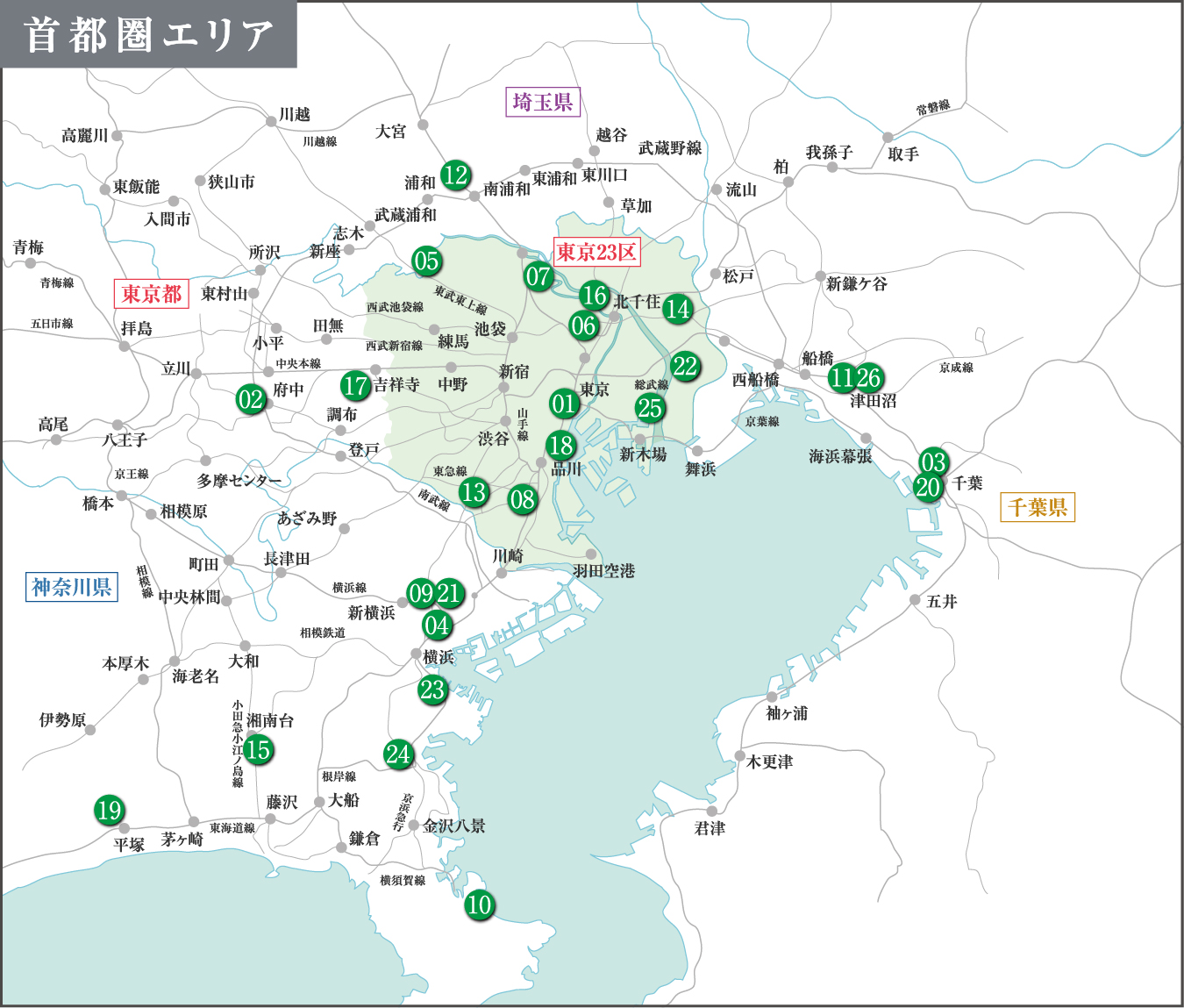Open marker 06 east of 池袋
This screenshot has width=1184, height=1008.
583,326
